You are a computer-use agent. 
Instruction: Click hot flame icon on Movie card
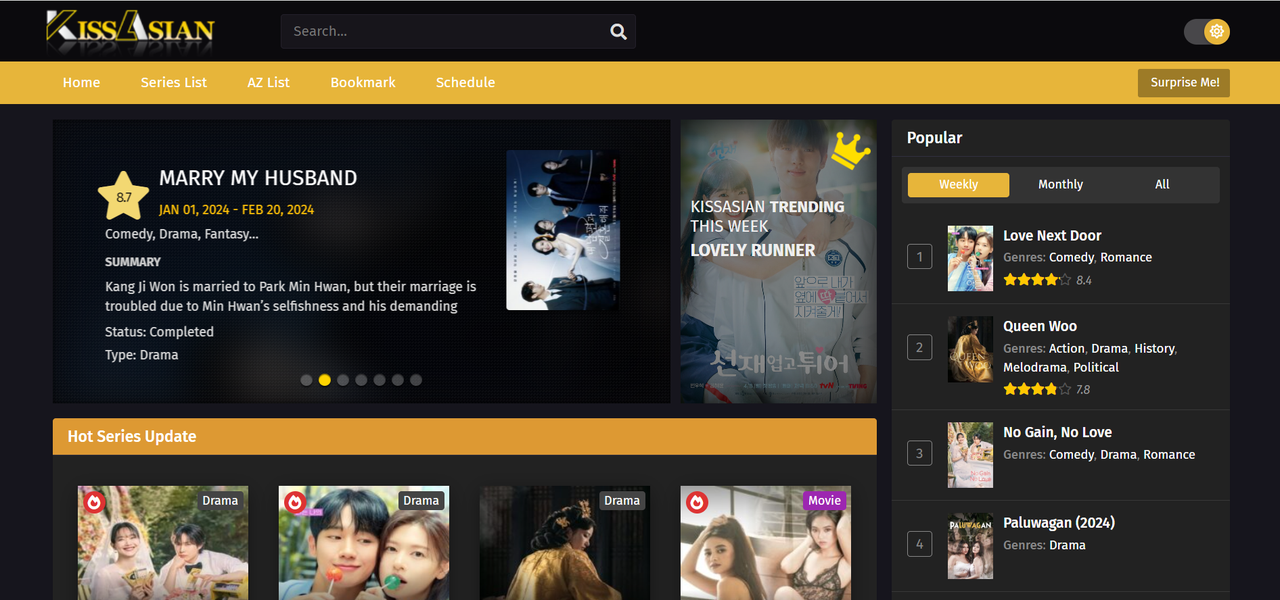pyautogui.click(x=696, y=502)
